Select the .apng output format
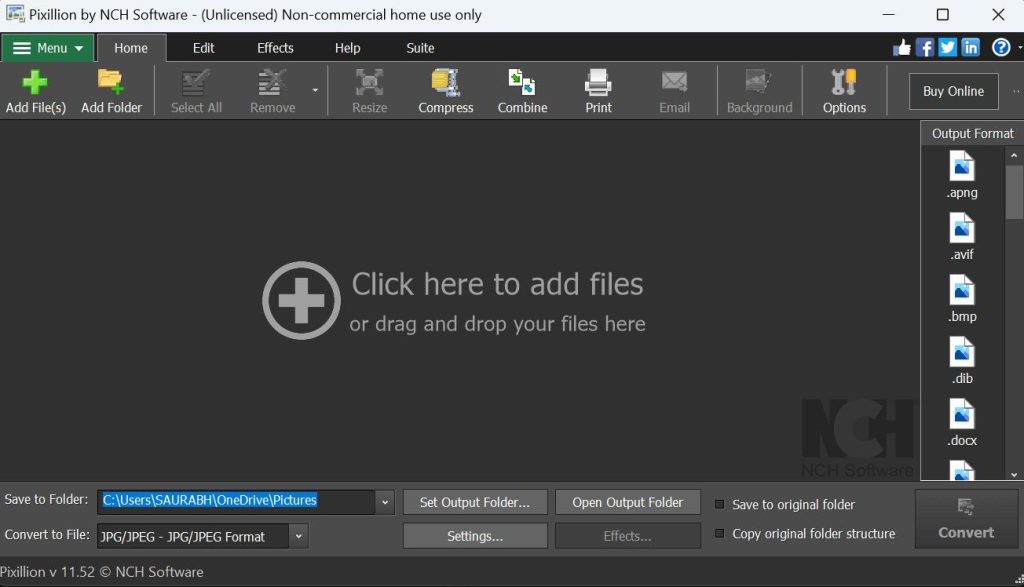1024x587 pixels. click(x=962, y=174)
